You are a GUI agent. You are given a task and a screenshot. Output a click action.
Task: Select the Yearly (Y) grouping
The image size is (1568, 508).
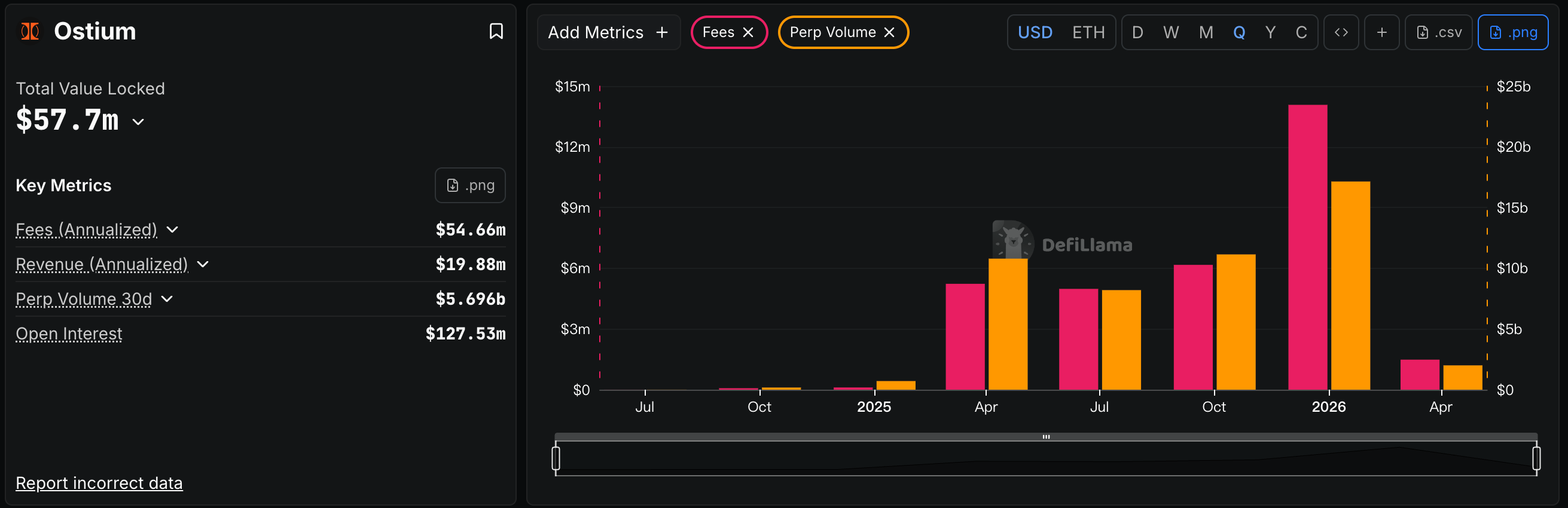(x=1270, y=32)
